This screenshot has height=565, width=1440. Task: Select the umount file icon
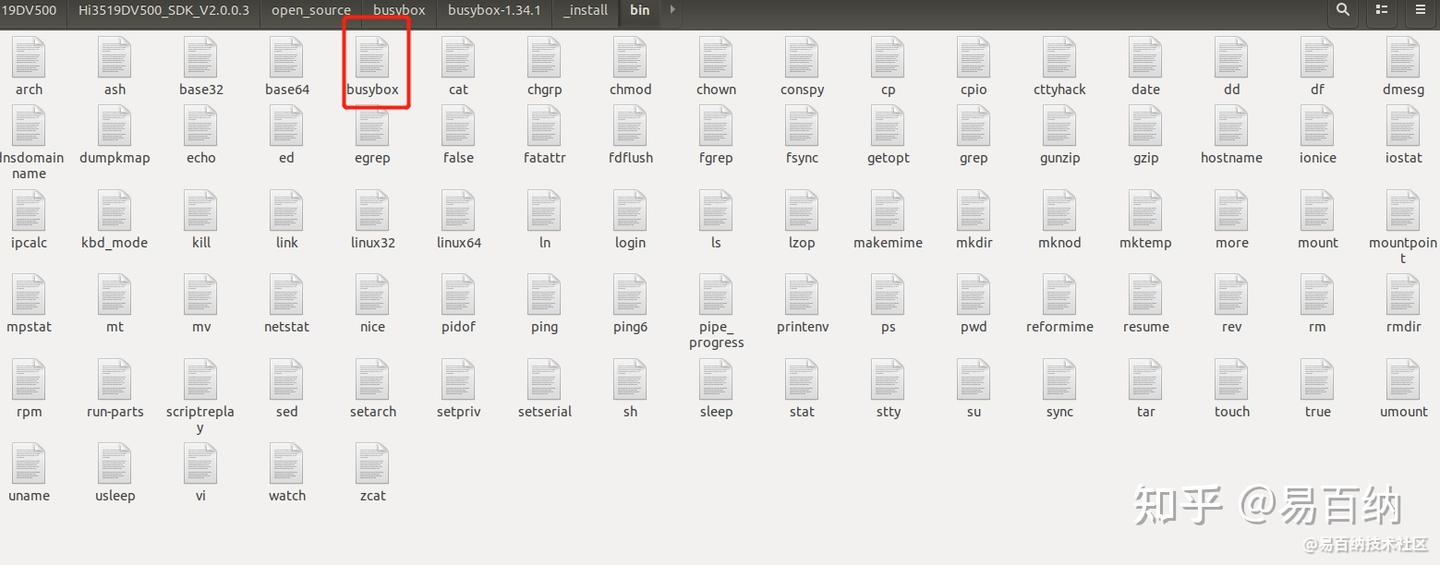pos(1404,380)
